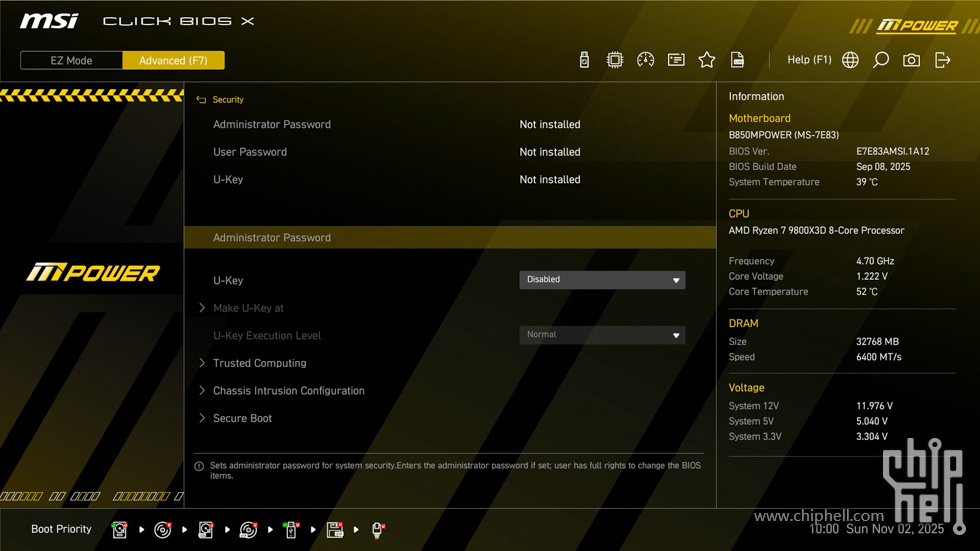The height and width of the screenshot is (551, 980).
Task: Open the speedometer gauge icon
Action: point(646,60)
